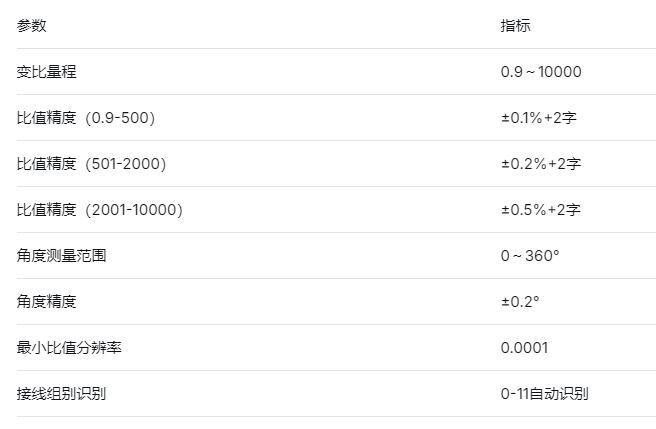Click the '0.9～10000' range value
This screenshot has height=429, width=656.
541,72
